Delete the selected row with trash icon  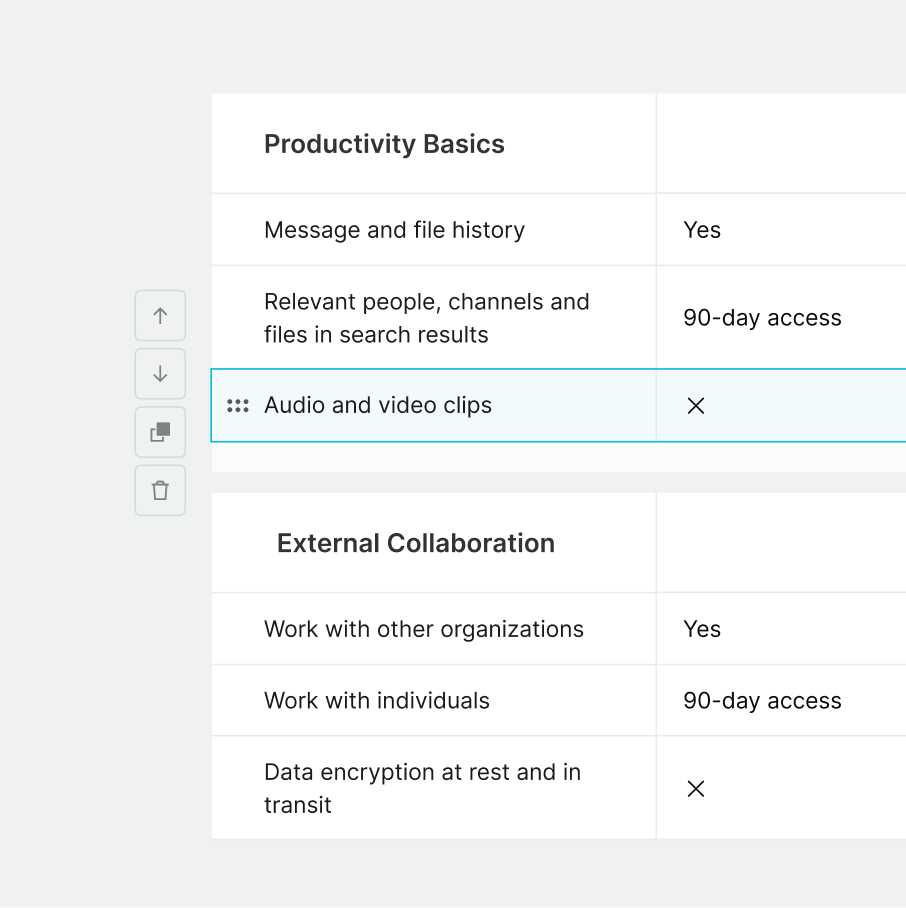[160, 490]
